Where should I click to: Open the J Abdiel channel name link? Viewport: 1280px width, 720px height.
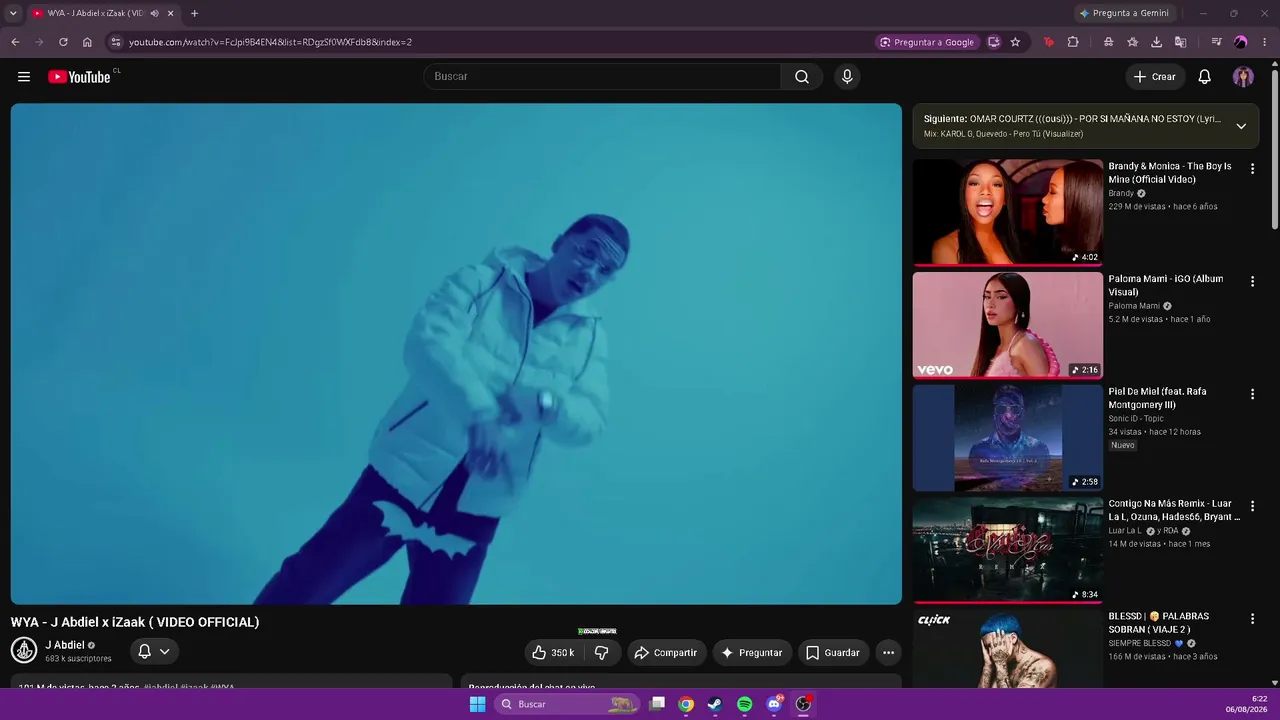(x=65, y=645)
